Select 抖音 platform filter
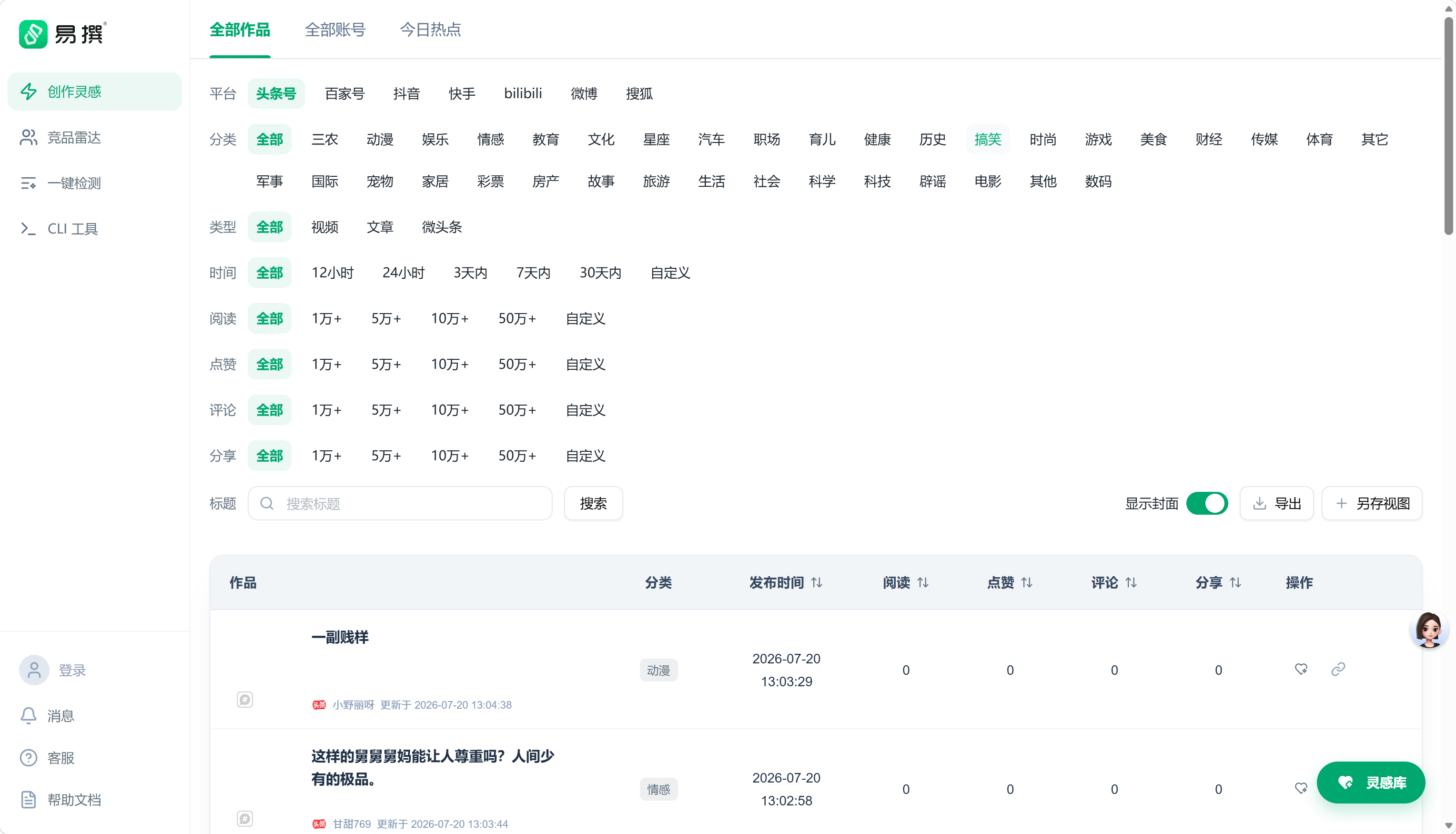Viewport: 1456px width, 834px height. (x=406, y=93)
